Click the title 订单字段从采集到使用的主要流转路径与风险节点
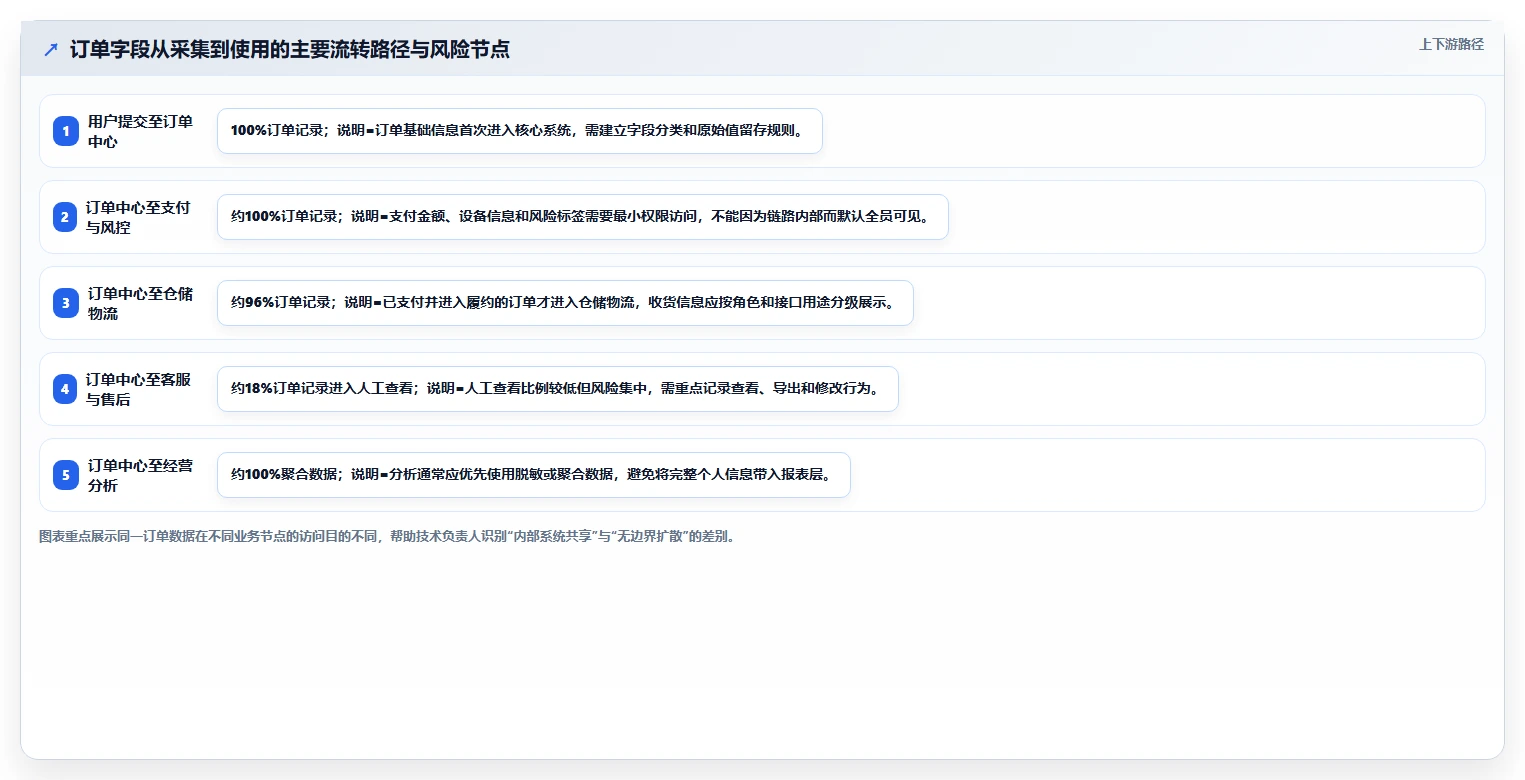 point(290,49)
